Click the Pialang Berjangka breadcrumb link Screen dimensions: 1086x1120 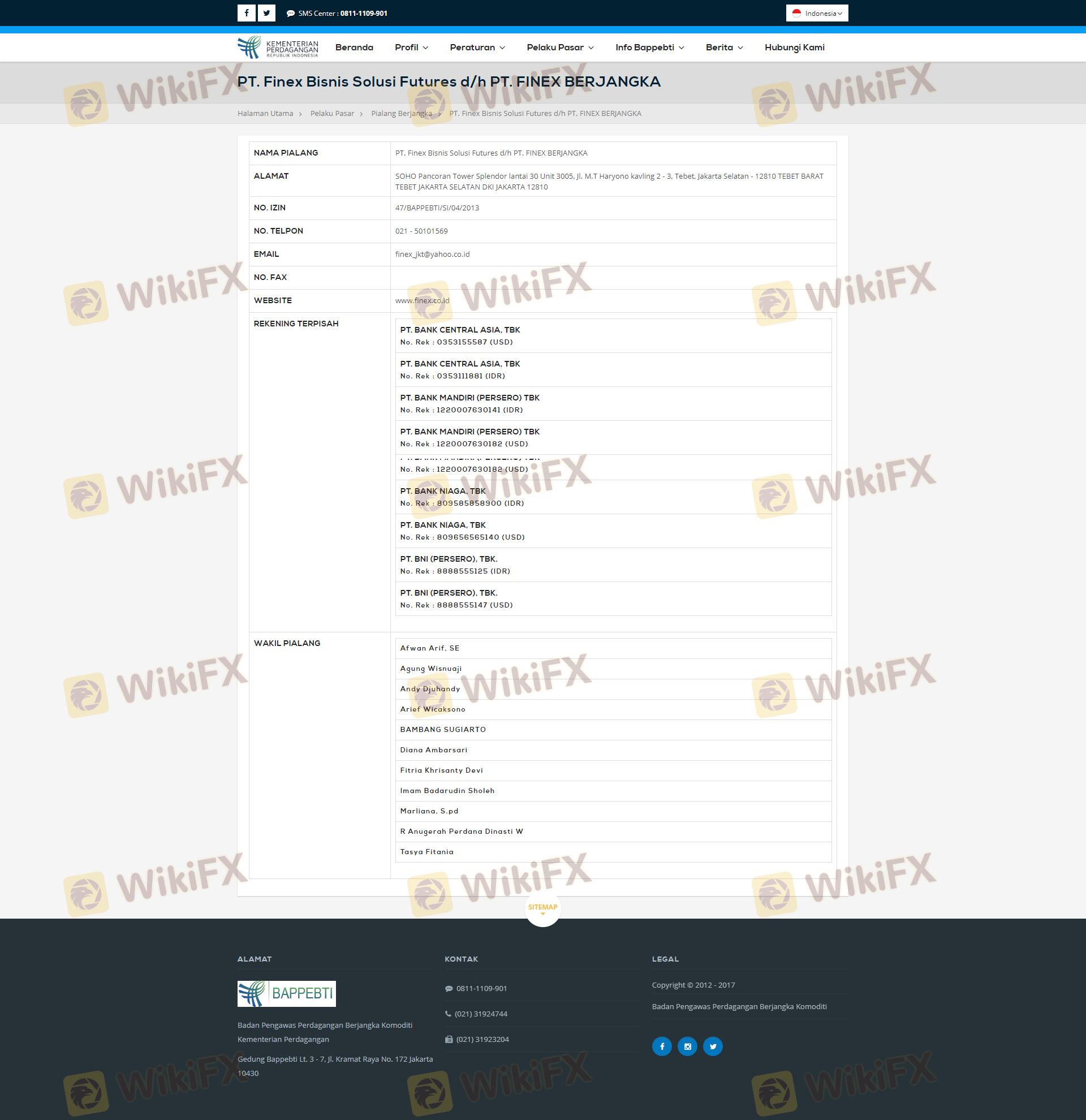coord(401,114)
